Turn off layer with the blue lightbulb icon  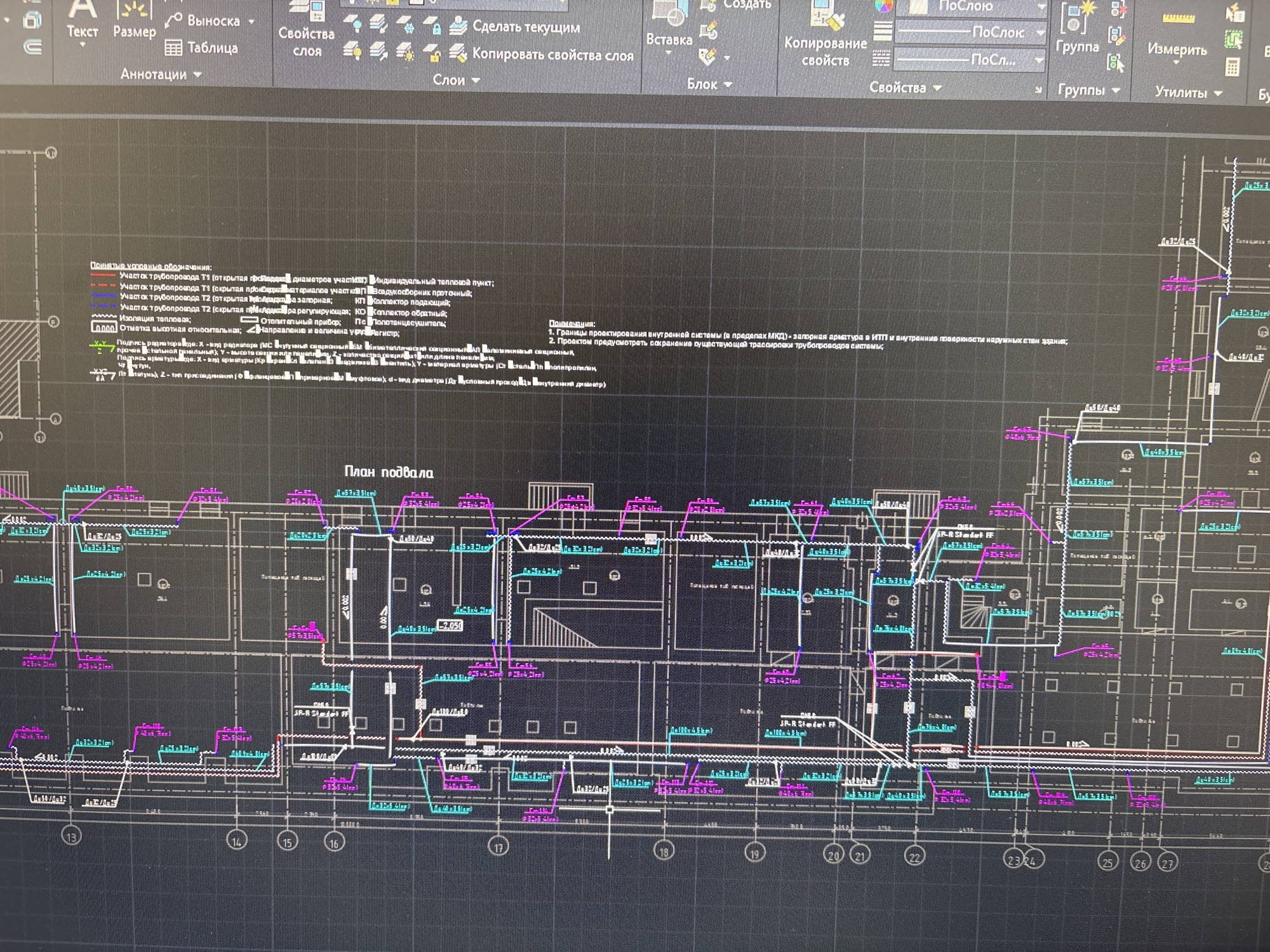point(352,25)
